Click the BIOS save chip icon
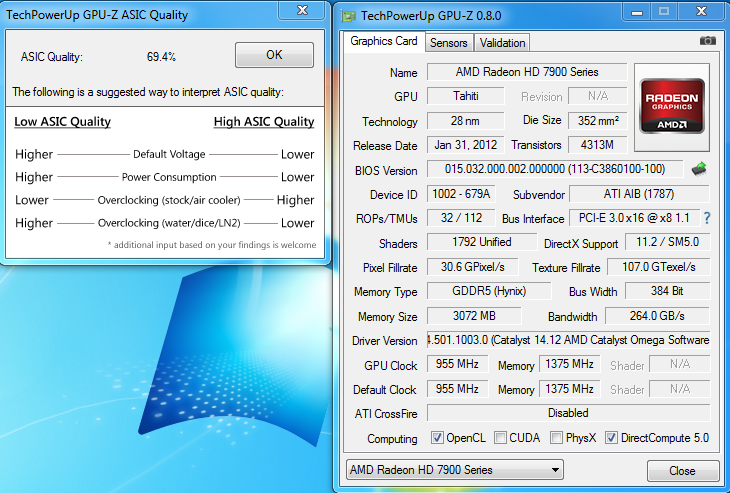 (x=699, y=169)
